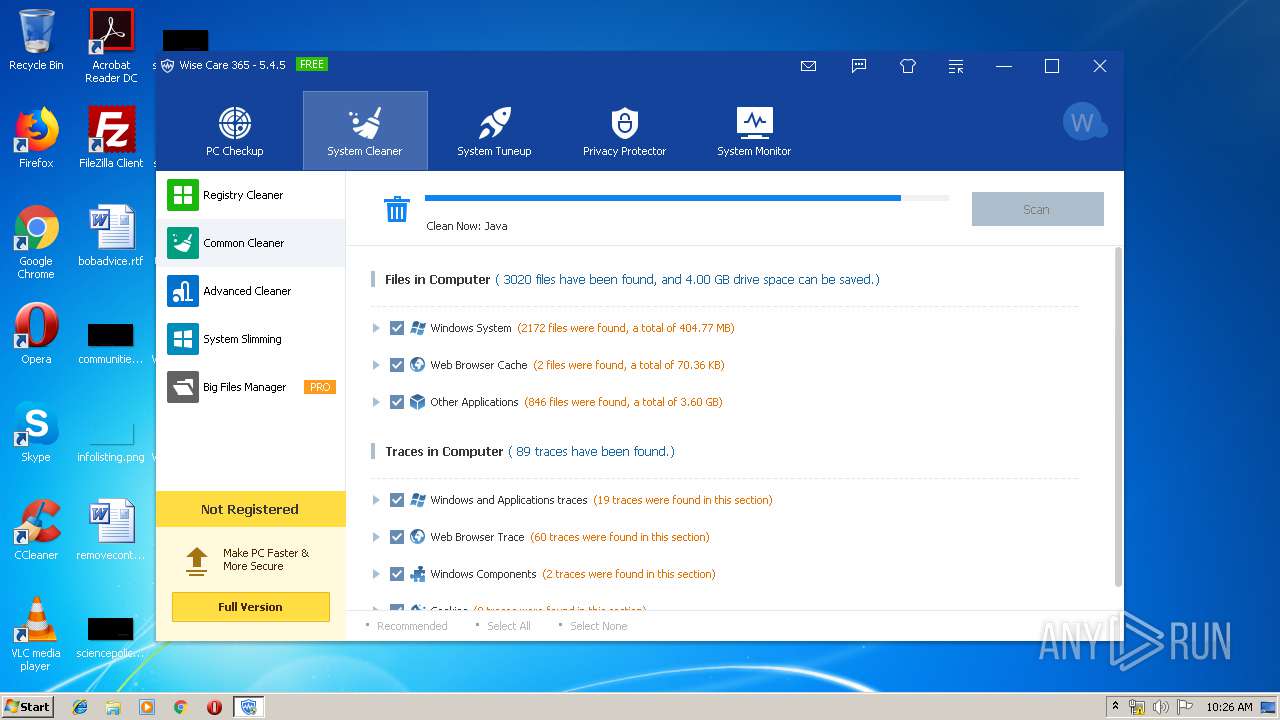Expand the Other Applications row
Screen dimensions: 1280x720
(376, 402)
